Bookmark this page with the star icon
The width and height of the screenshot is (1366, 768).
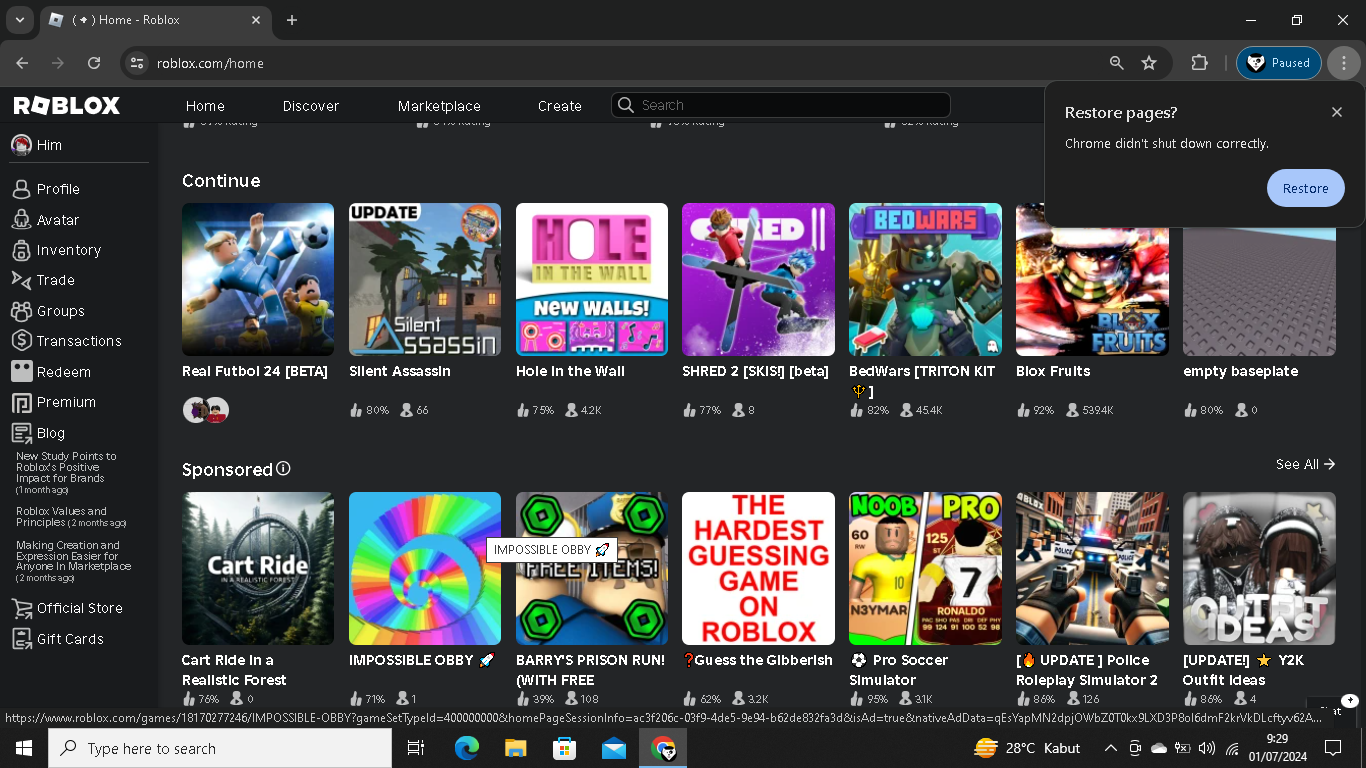1149,63
